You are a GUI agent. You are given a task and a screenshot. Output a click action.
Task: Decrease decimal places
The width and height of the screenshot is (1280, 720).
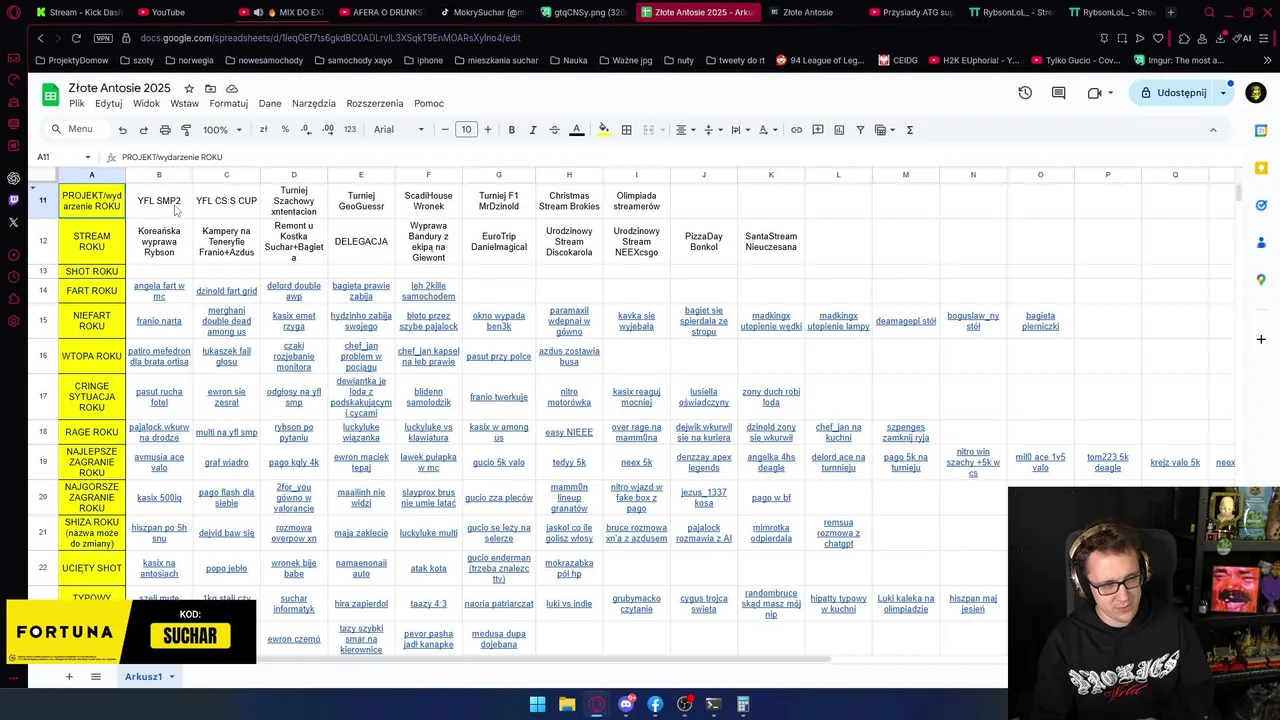(x=306, y=130)
